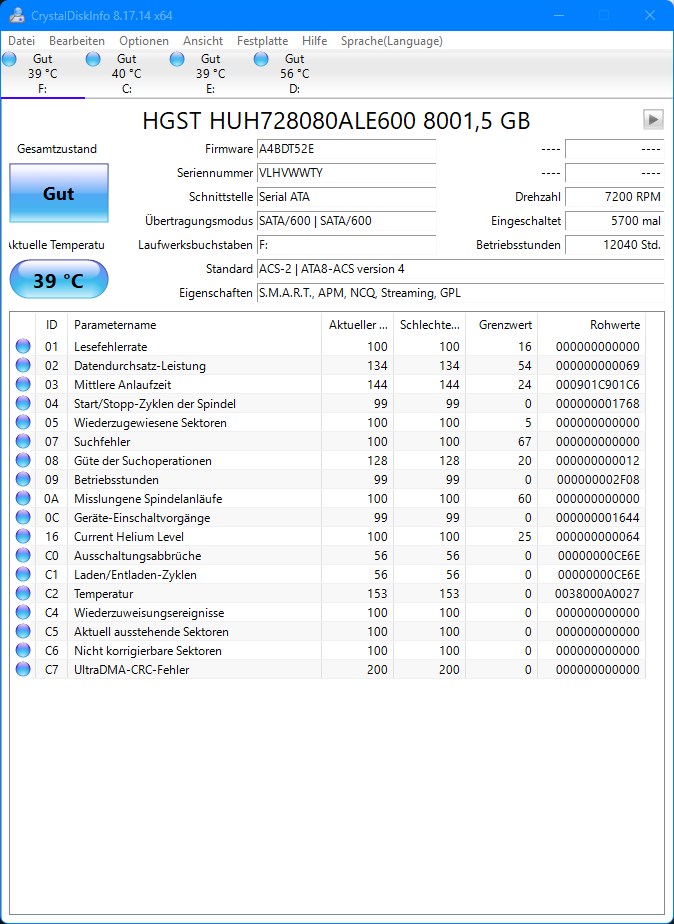Click the Schnittstelle field Serial ATA
Image resolution: width=674 pixels, height=924 pixels.
[x=346, y=197]
